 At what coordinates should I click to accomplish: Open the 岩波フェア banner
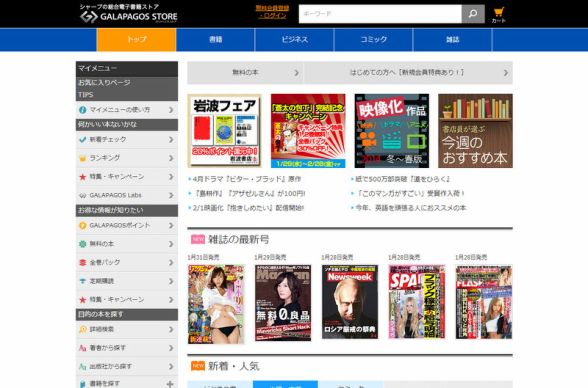(224, 130)
